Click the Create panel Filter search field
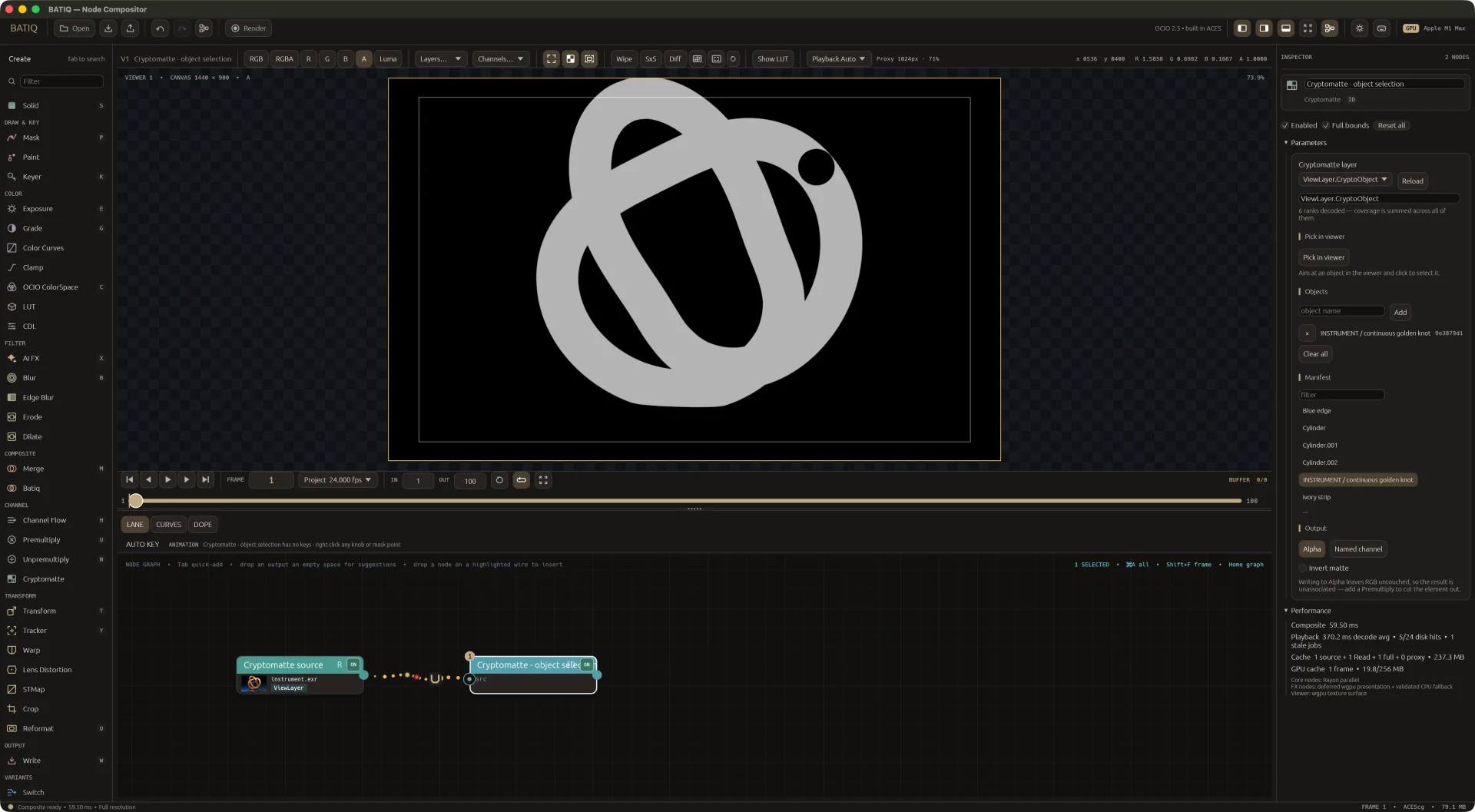 [x=61, y=81]
